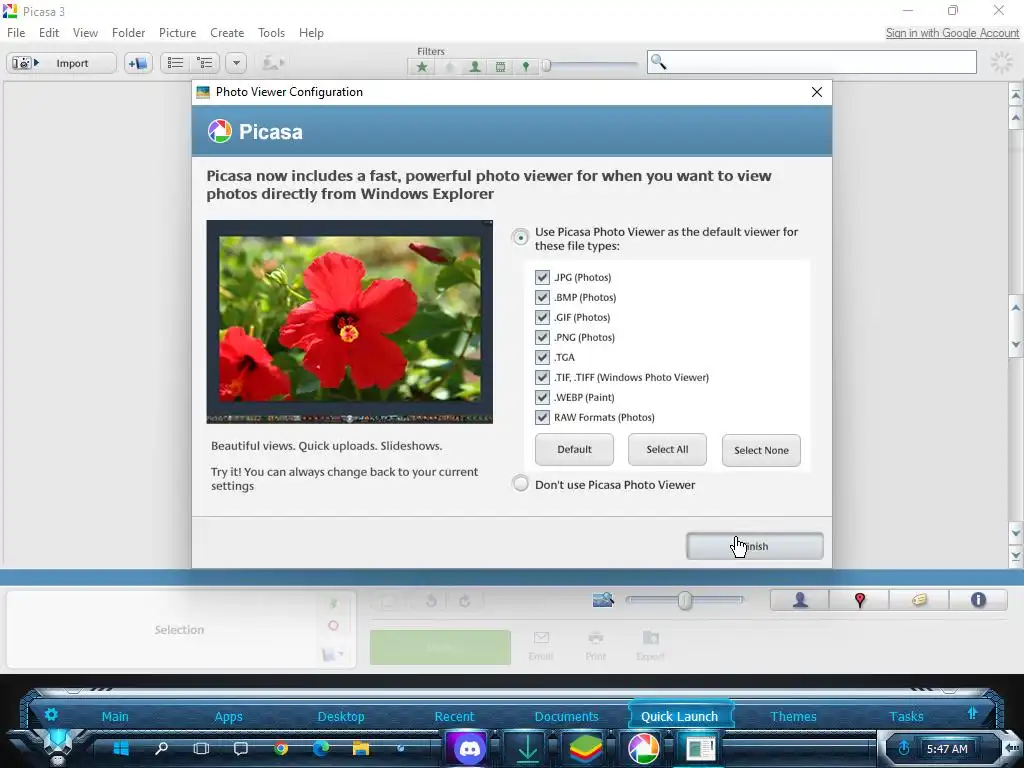Open the Picture menu

(178, 33)
